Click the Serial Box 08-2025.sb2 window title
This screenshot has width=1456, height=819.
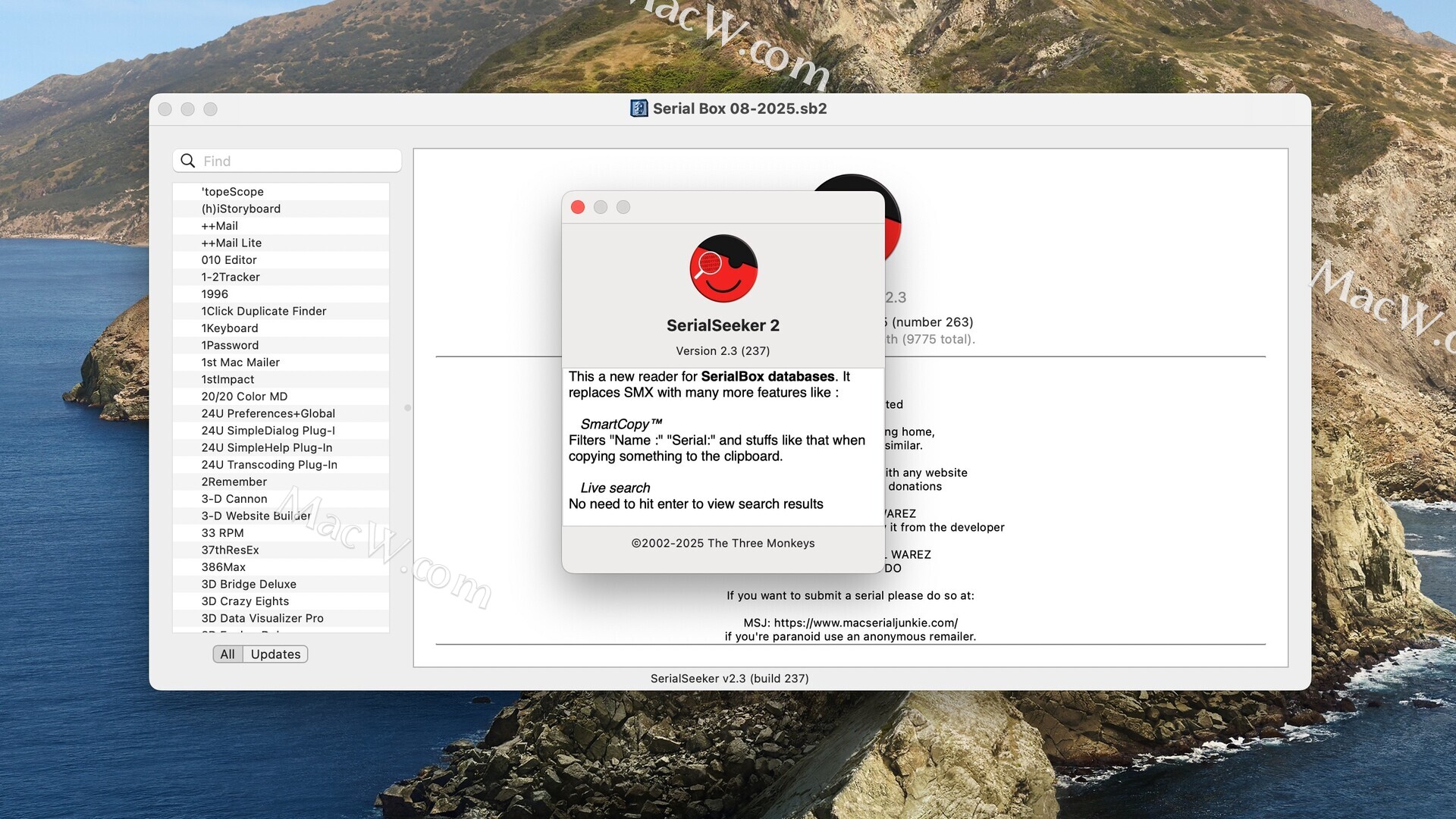(739, 108)
